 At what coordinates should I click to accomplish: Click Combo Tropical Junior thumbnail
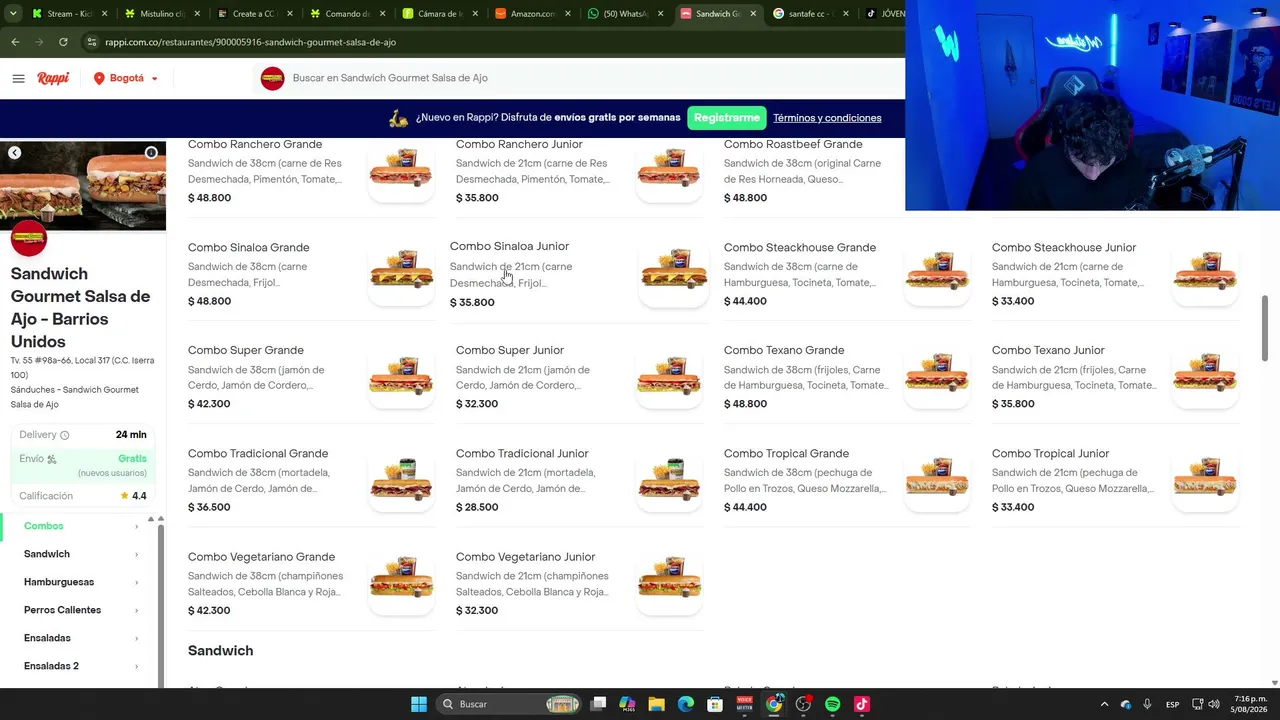tap(1205, 480)
